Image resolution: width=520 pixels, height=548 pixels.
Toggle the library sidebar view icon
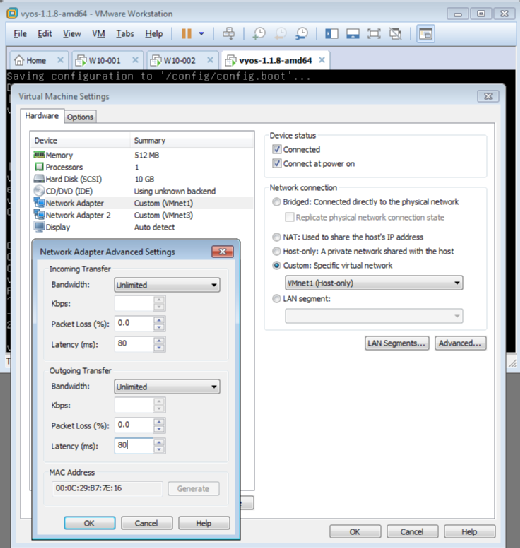pos(332,34)
